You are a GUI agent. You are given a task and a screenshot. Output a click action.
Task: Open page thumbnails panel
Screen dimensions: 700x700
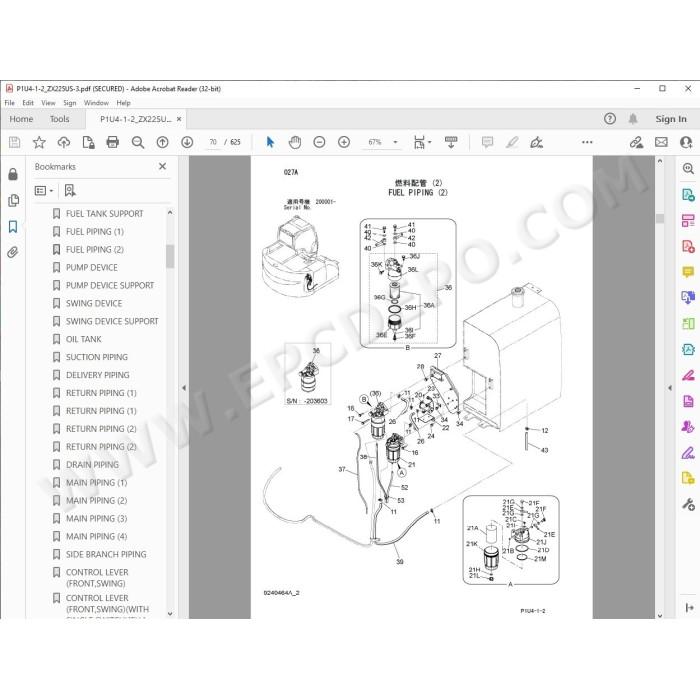point(13,200)
